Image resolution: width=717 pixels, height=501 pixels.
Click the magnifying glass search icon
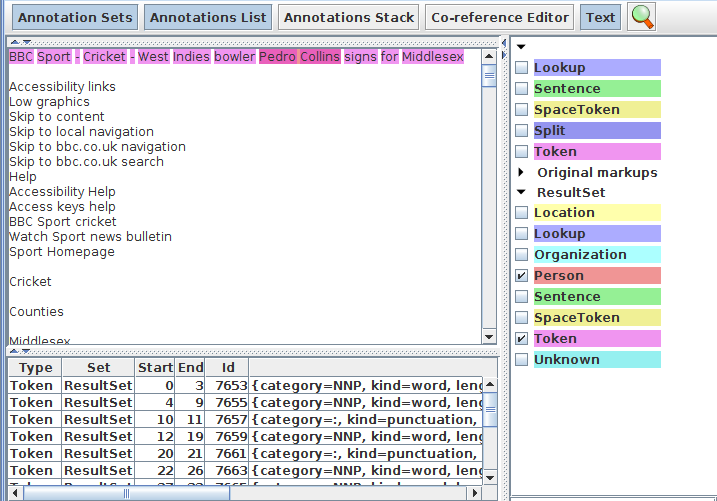(x=641, y=17)
